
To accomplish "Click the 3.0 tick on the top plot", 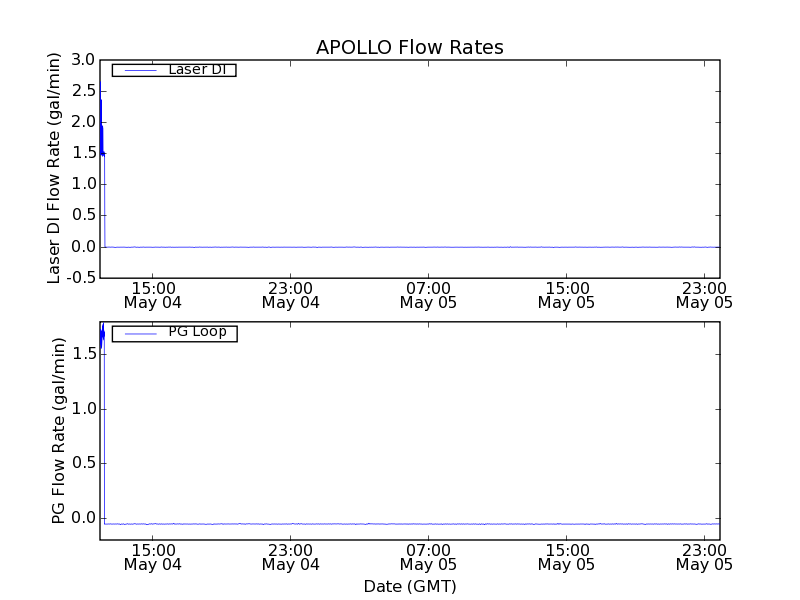I will pos(82,60).
